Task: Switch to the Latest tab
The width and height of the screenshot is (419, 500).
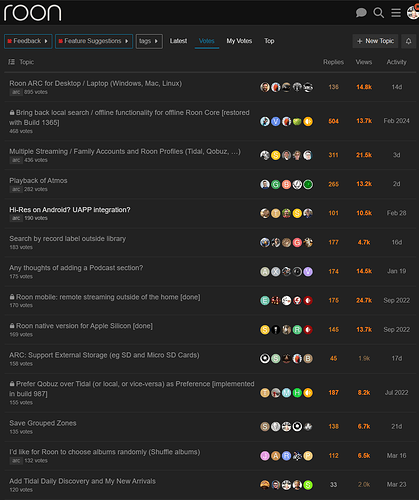Action: pos(178,41)
